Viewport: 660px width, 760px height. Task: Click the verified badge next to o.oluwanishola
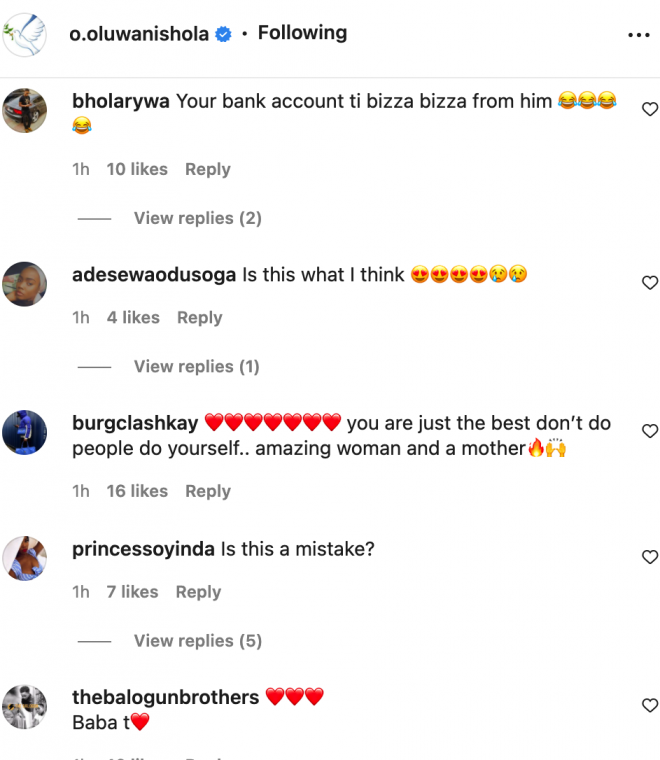click(x=224, y=34)
